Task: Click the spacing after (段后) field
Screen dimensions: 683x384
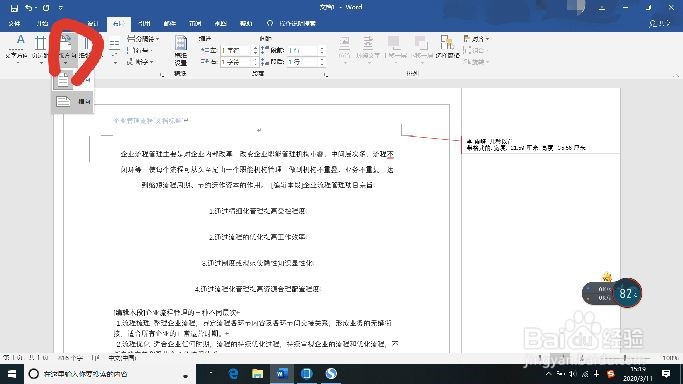Action: tap(303, 62)
